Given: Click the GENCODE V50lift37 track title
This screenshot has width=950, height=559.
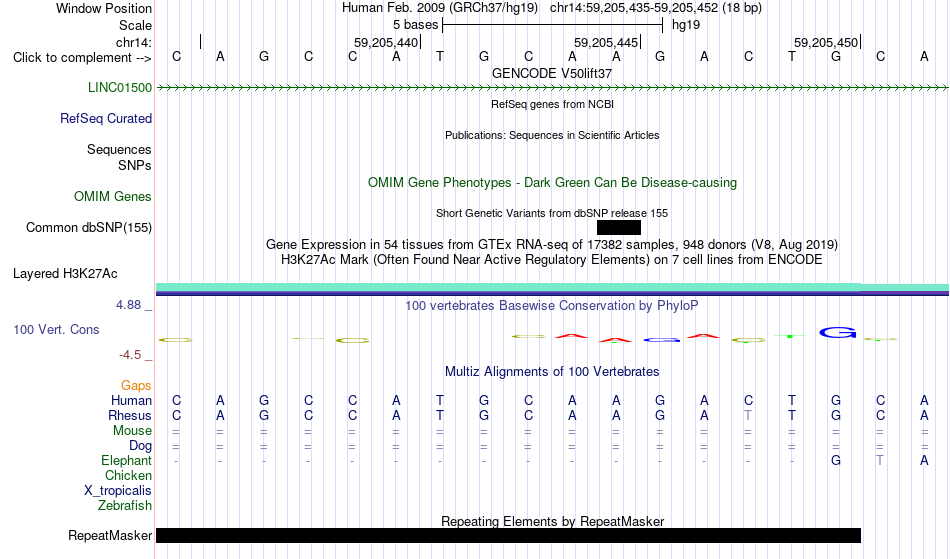Looking at the screenshot, I should (552, 73).
